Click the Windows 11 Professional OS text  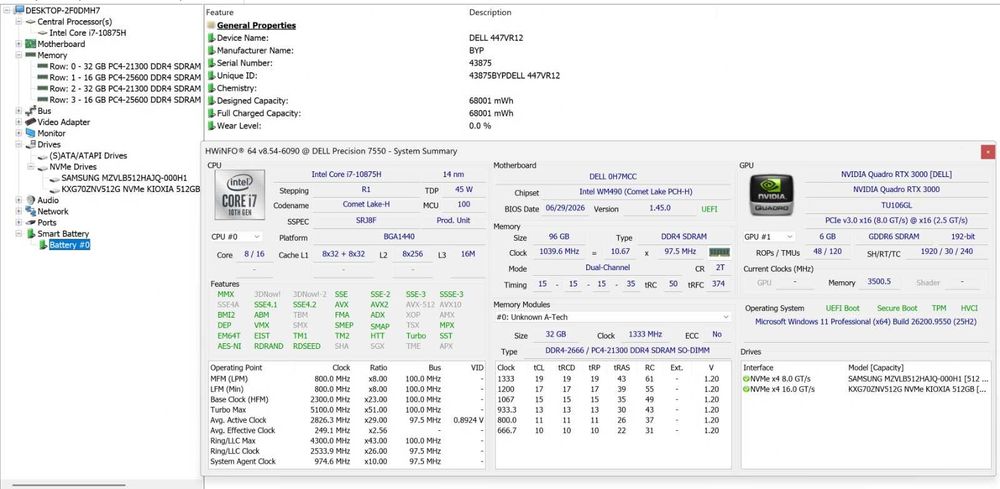coord(865,322)
